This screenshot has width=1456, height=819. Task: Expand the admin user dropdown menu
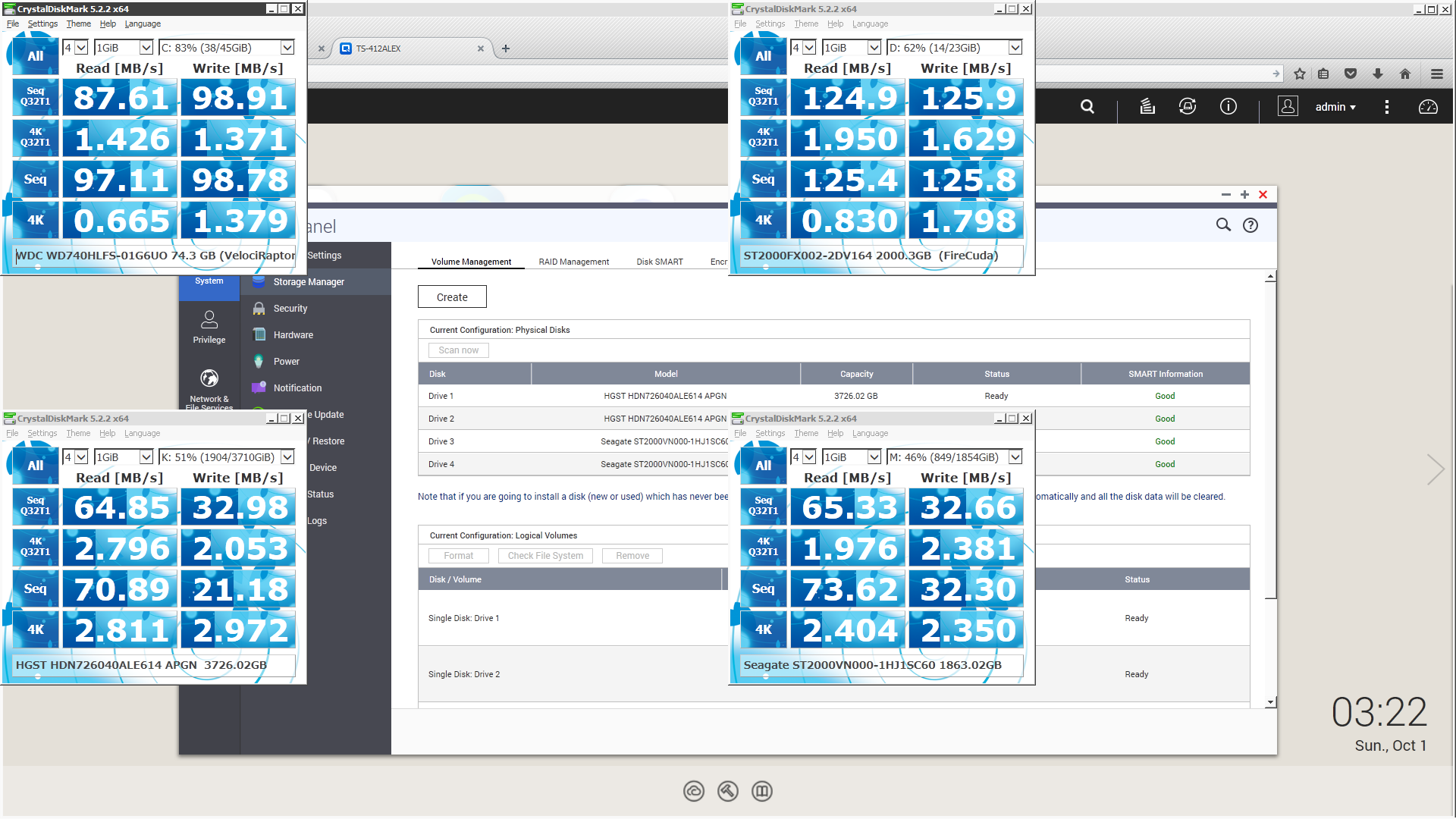[x=1335, y=107]
